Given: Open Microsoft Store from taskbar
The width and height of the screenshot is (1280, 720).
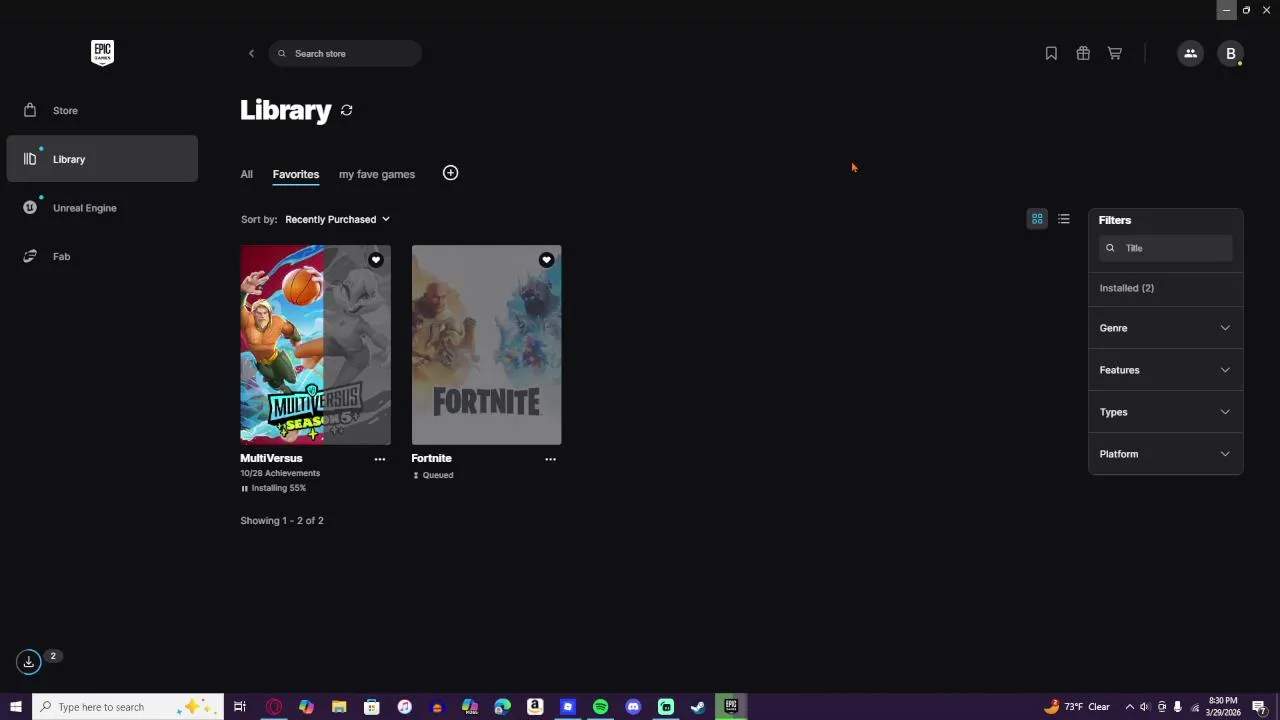Looking at the screenshot, I should [371, 707].
